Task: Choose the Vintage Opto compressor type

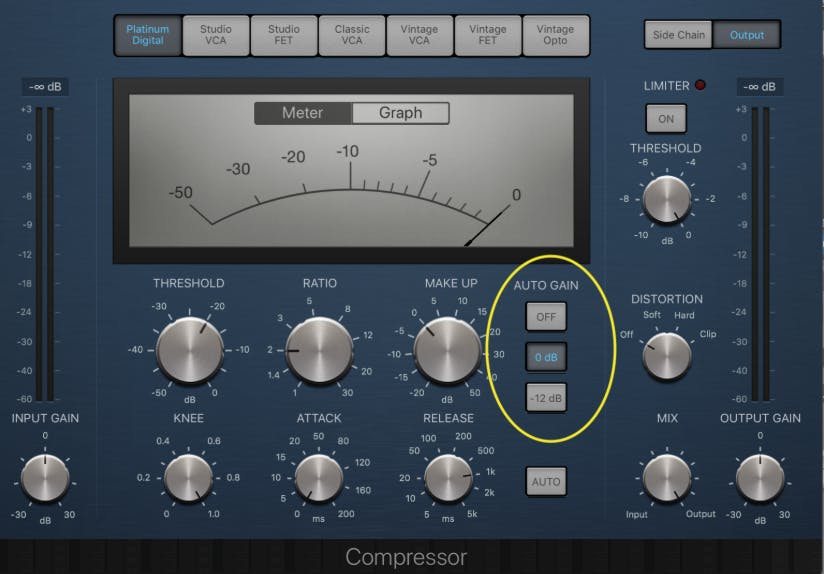Action: click(x=555, y=35)
